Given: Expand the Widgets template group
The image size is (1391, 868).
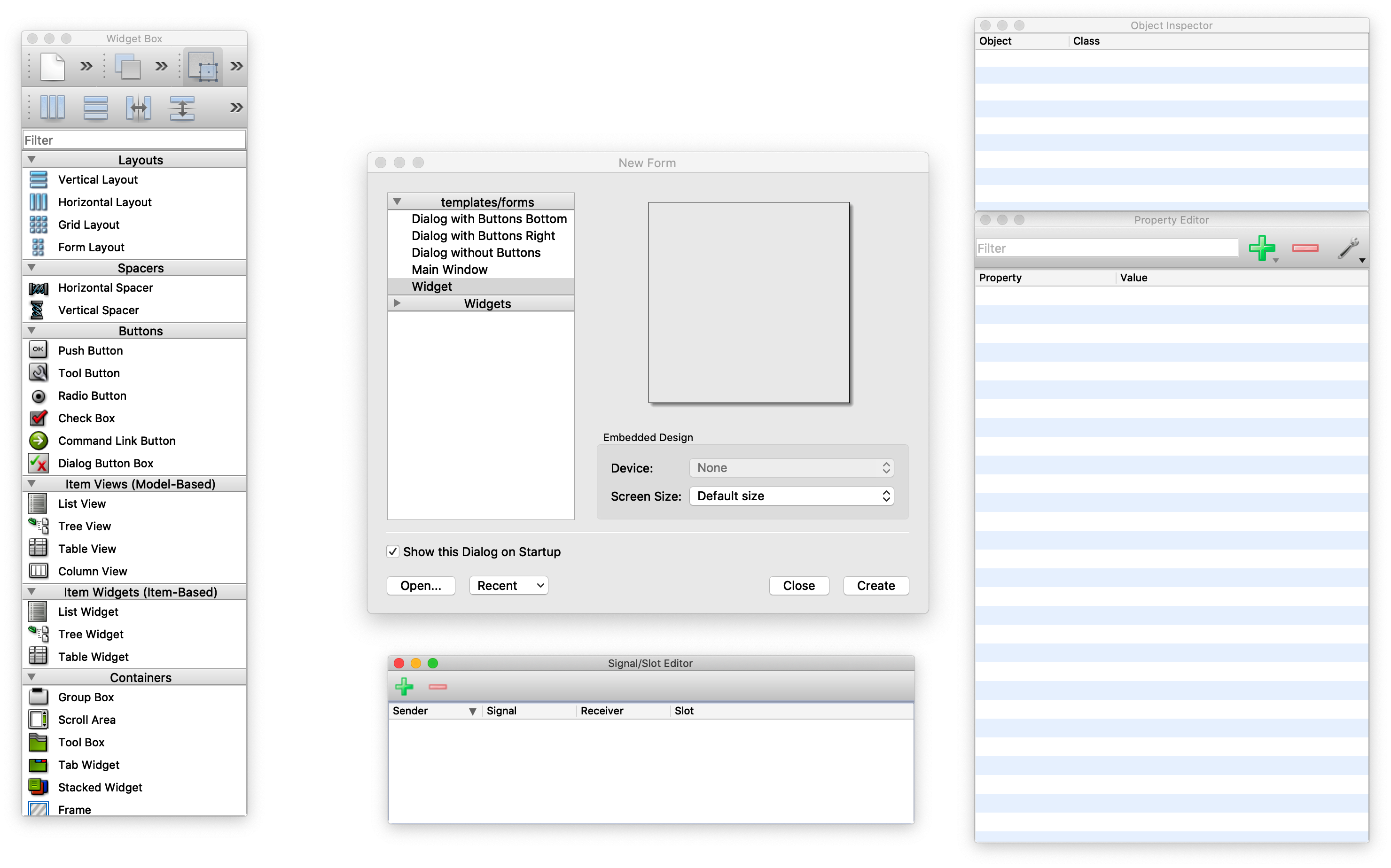Looking at the screenshot, I should pyautogui.click(x=397, y=303).
